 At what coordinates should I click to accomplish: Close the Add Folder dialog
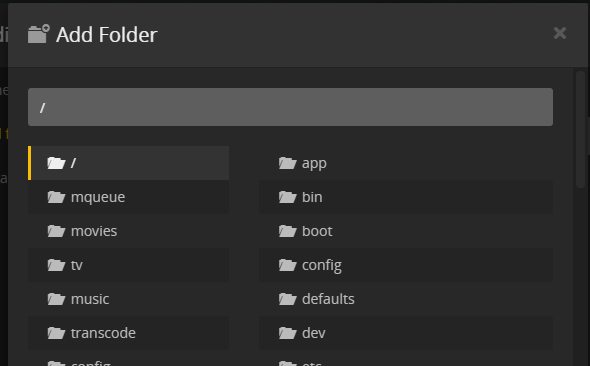tap(560, 33)
